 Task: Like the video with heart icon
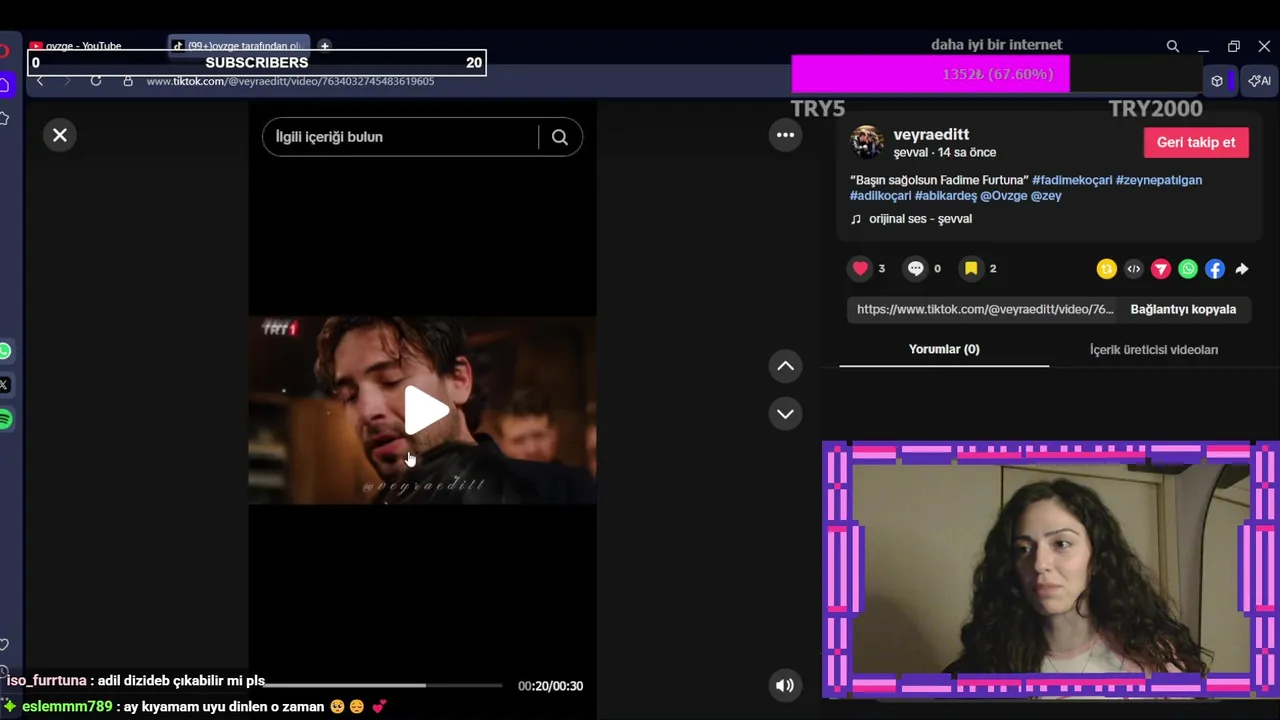click(x=860, y=268)
